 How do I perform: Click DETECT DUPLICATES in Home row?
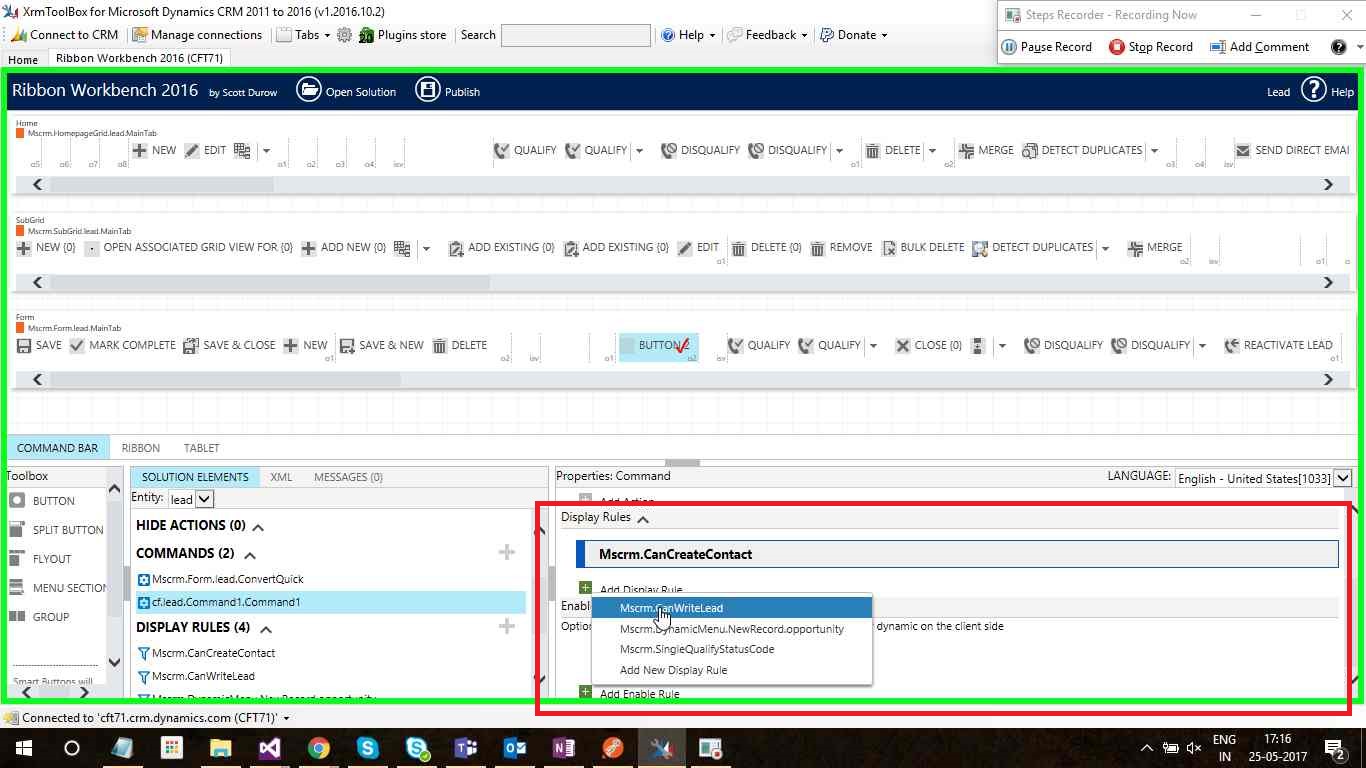click(x=1082, y=150)
